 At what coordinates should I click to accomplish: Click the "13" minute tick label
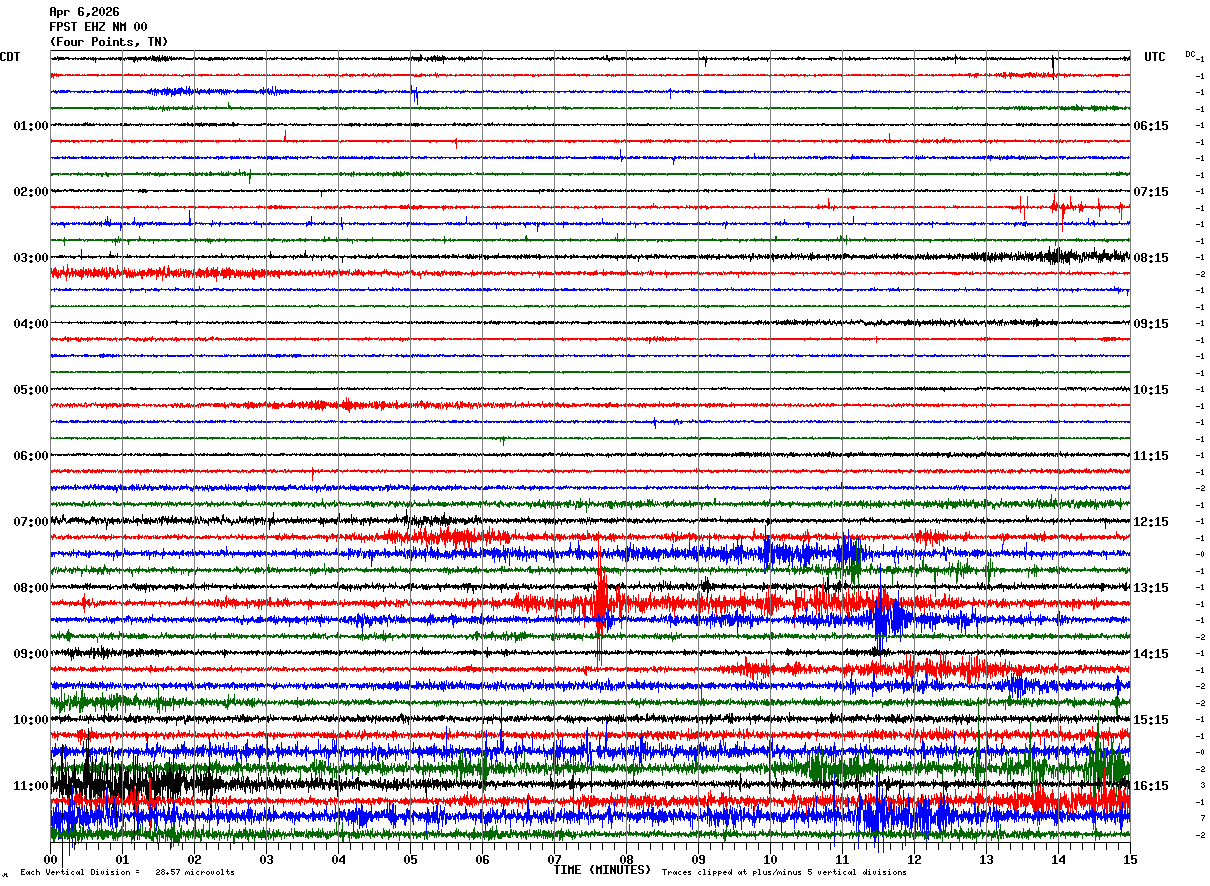(x=987, y=859)
